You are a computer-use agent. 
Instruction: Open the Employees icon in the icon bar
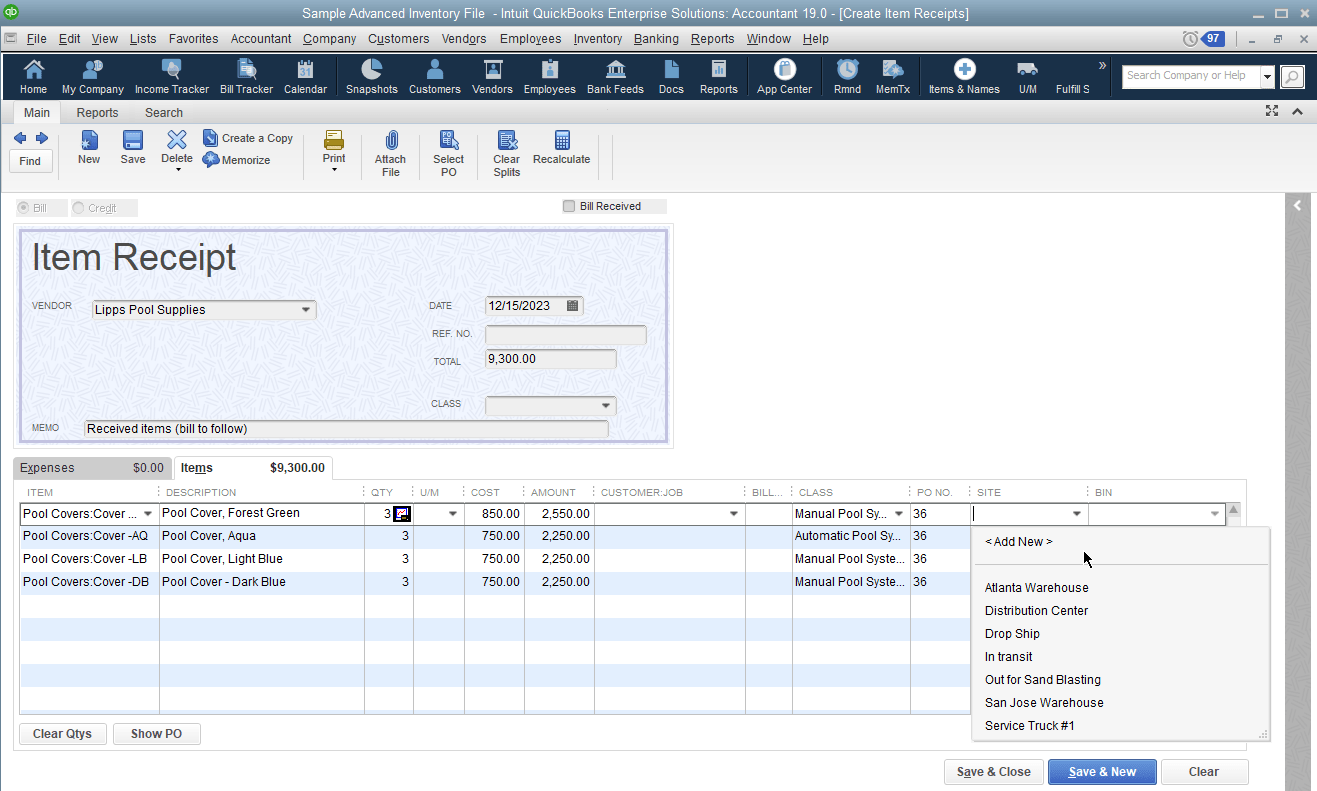click(x=549, y=77)
